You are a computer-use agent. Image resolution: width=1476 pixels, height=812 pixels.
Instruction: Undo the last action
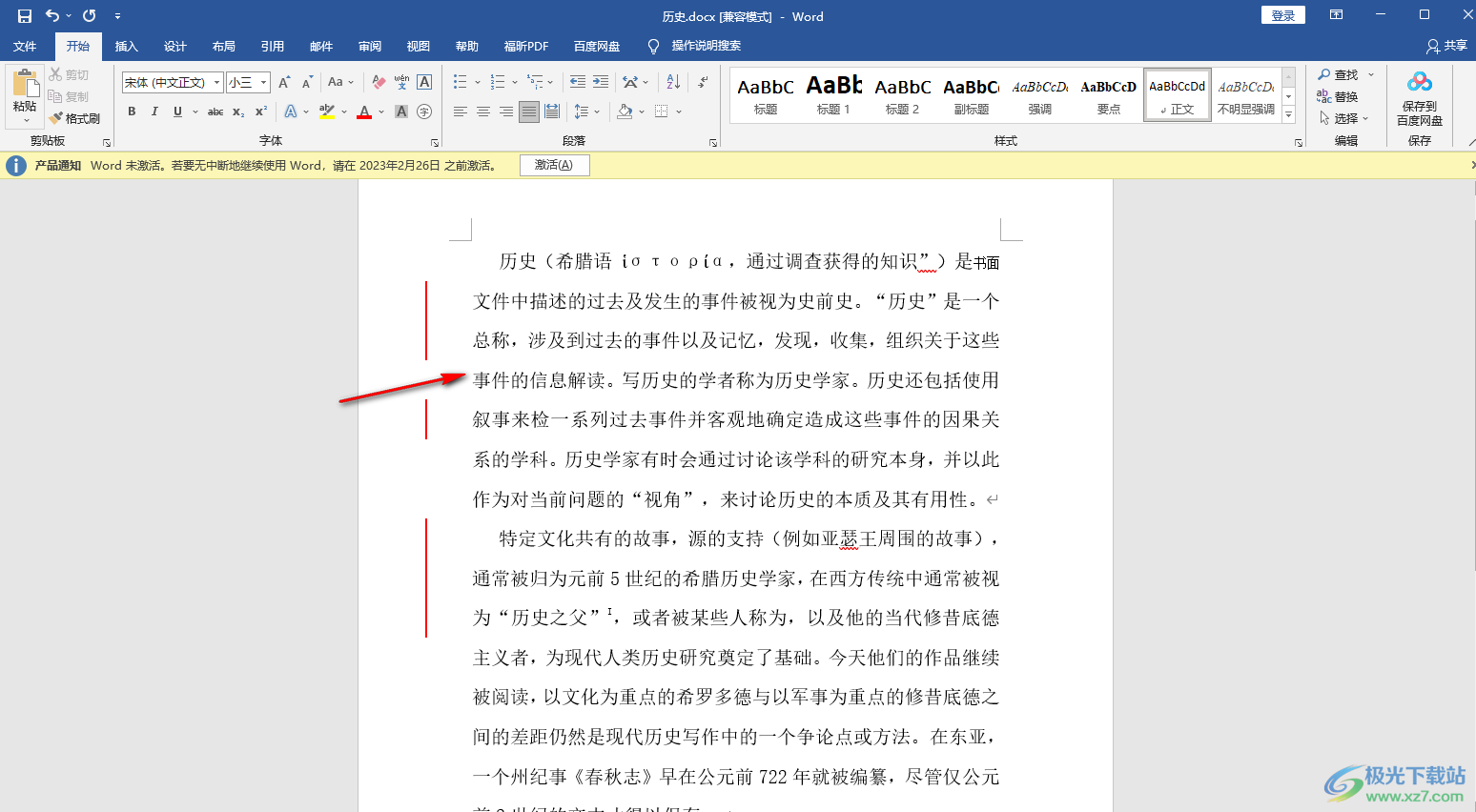tap(51, 16)
